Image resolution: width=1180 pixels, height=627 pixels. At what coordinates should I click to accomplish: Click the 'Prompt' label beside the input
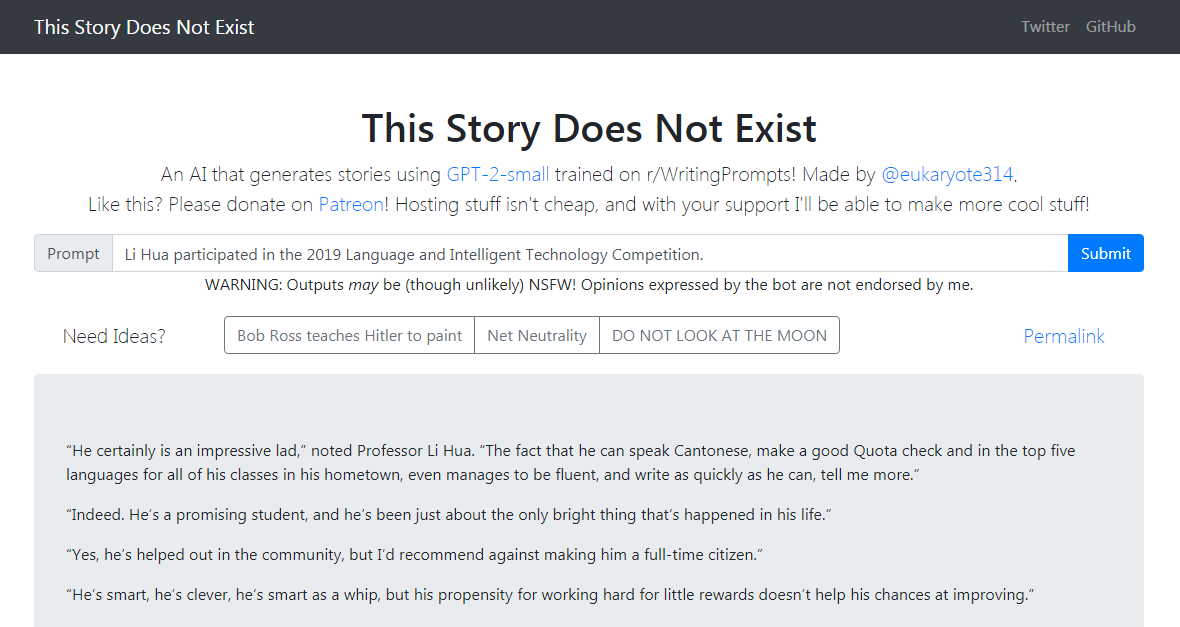point(73,254)
